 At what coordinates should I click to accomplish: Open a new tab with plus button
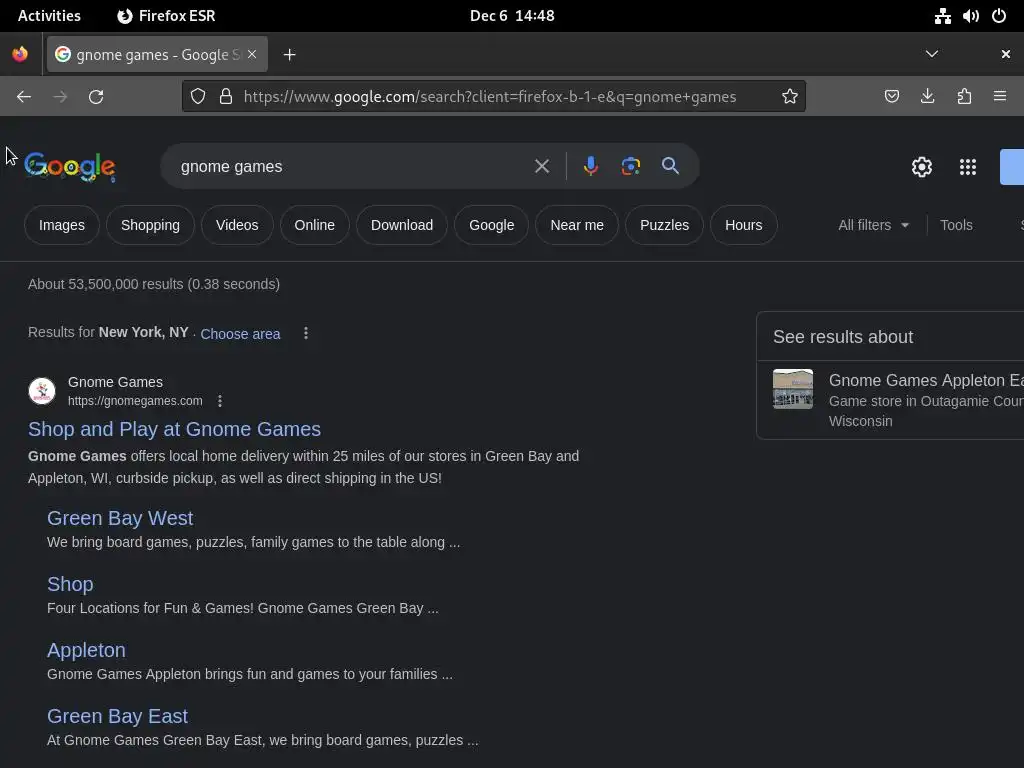289,55
